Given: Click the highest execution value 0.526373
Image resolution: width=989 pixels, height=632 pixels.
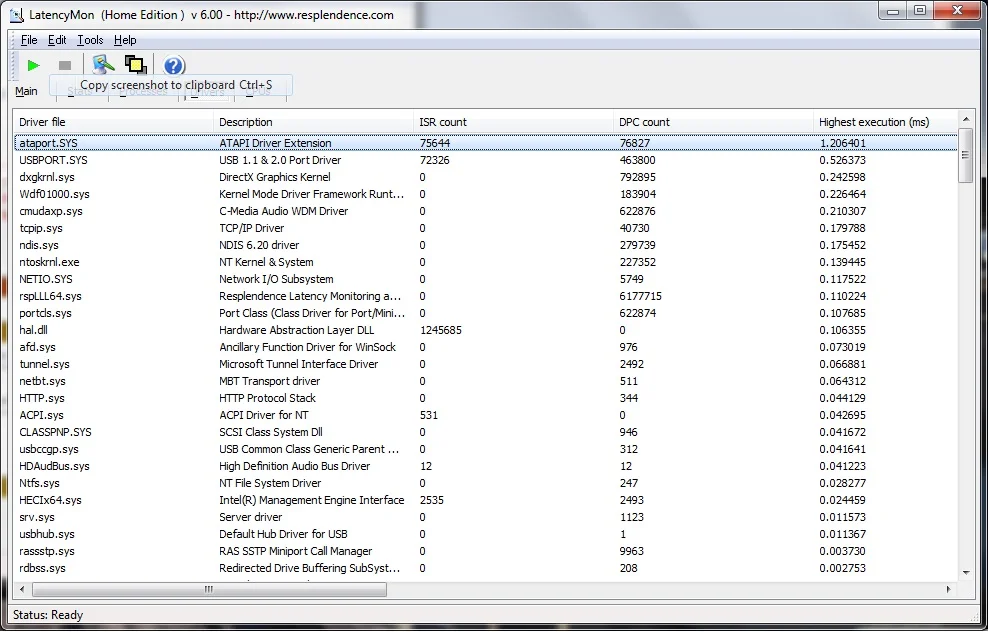Looking at the screenshot, I should pyautogui.click(x=843, y=160).
